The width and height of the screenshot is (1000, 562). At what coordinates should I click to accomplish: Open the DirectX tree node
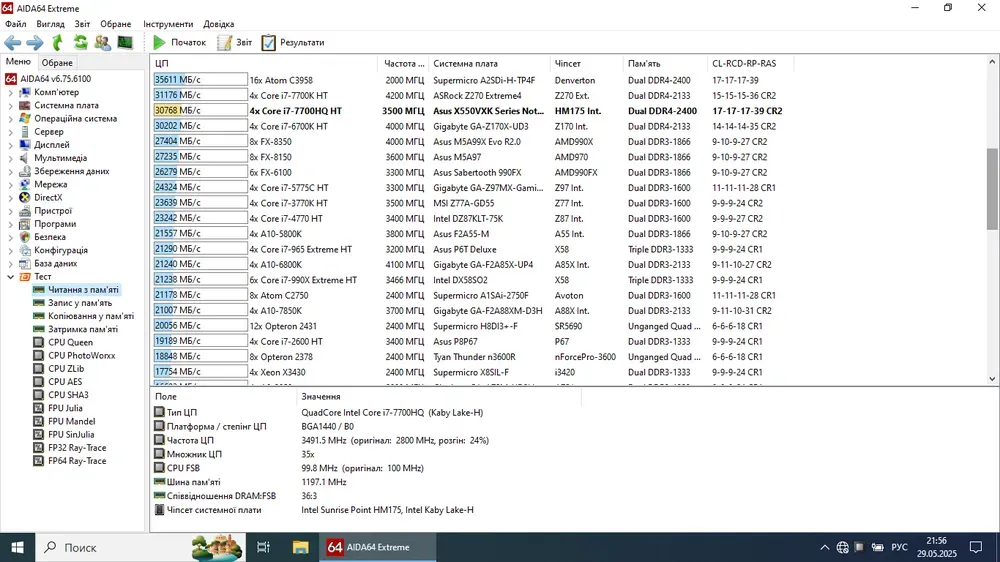tap(48, 198)
